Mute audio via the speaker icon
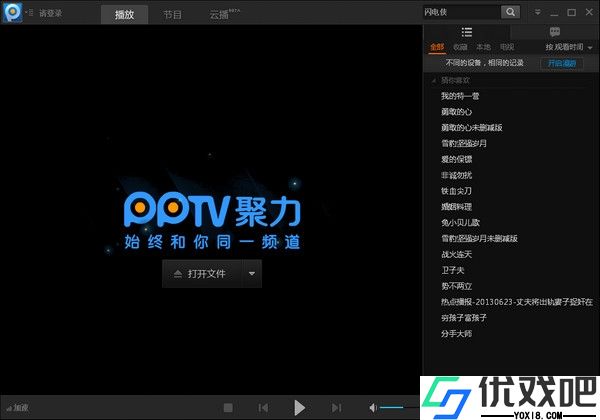 click(373, 408)
